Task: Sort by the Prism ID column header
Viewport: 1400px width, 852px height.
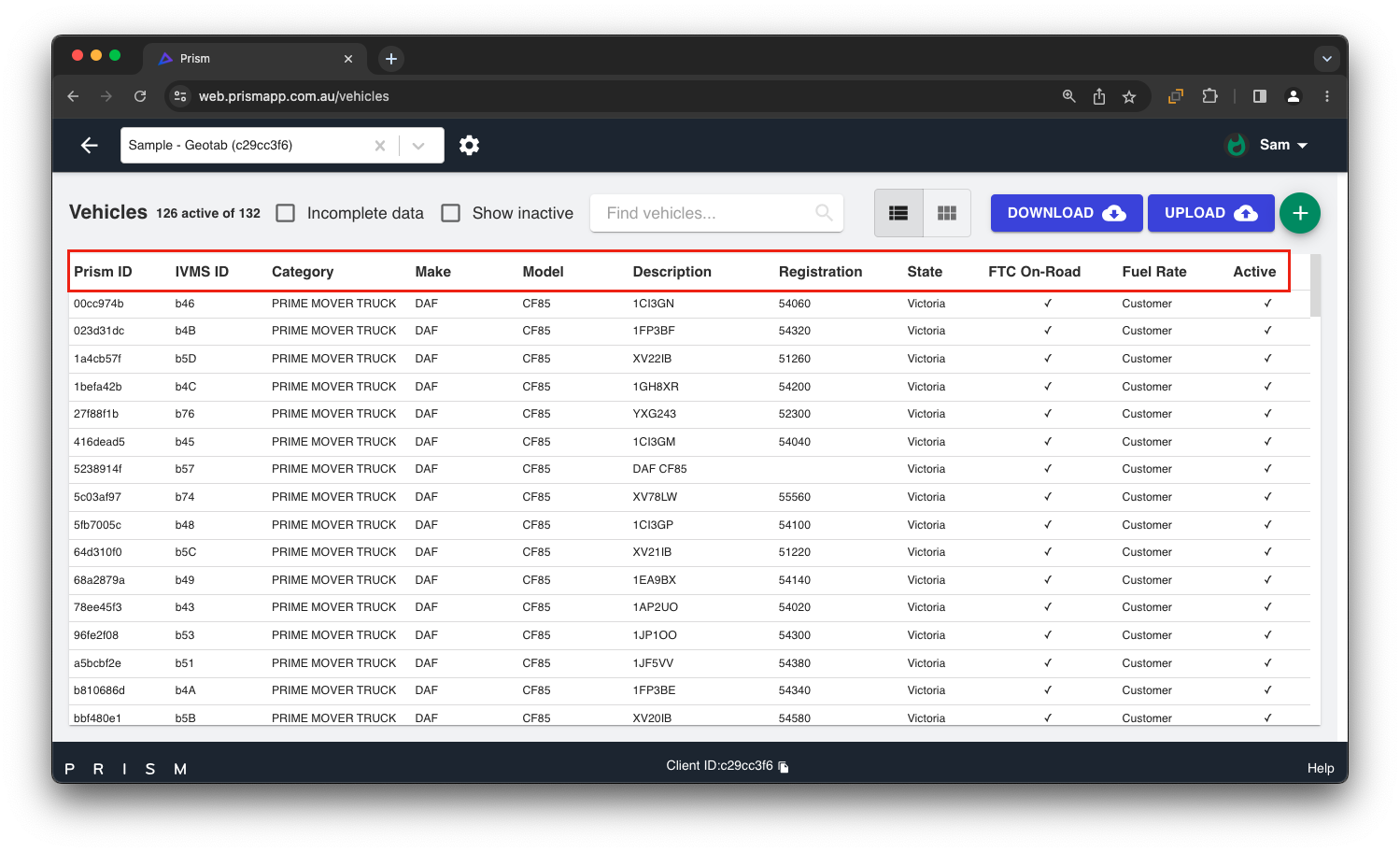Action: [103, 272]
